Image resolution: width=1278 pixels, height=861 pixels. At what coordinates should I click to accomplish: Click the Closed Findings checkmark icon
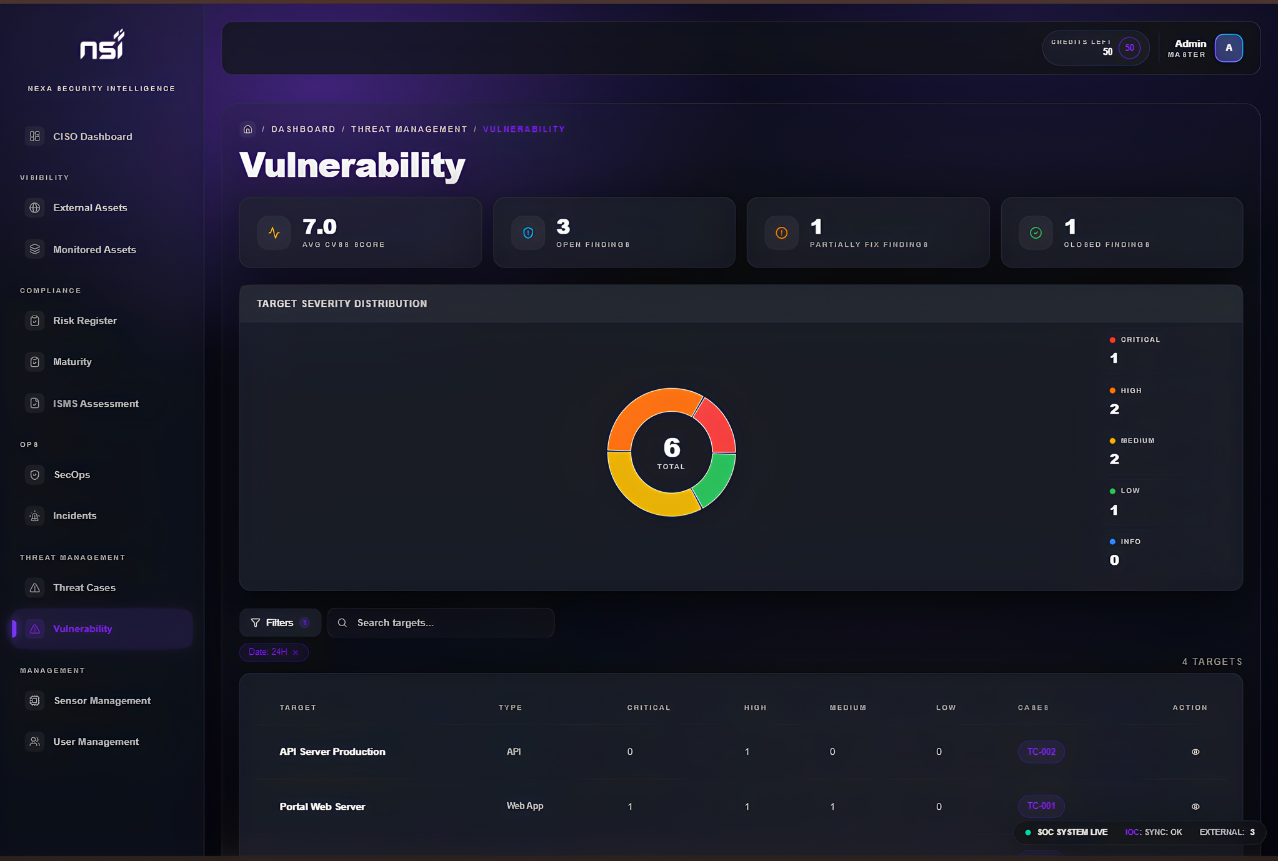tap(1036, 233)
